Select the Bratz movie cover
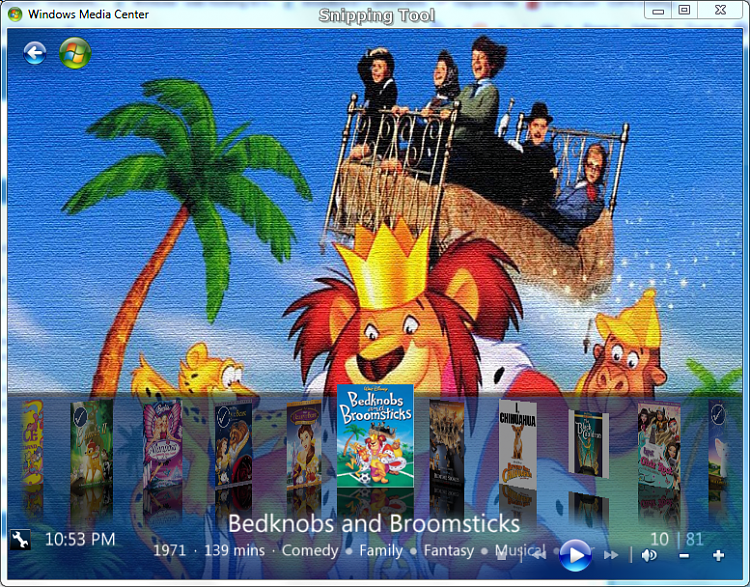 click(659, 445)
